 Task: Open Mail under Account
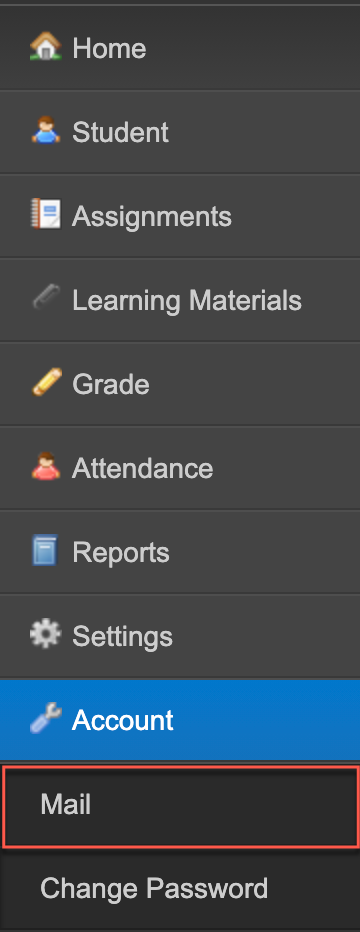[x=180, y=806]
